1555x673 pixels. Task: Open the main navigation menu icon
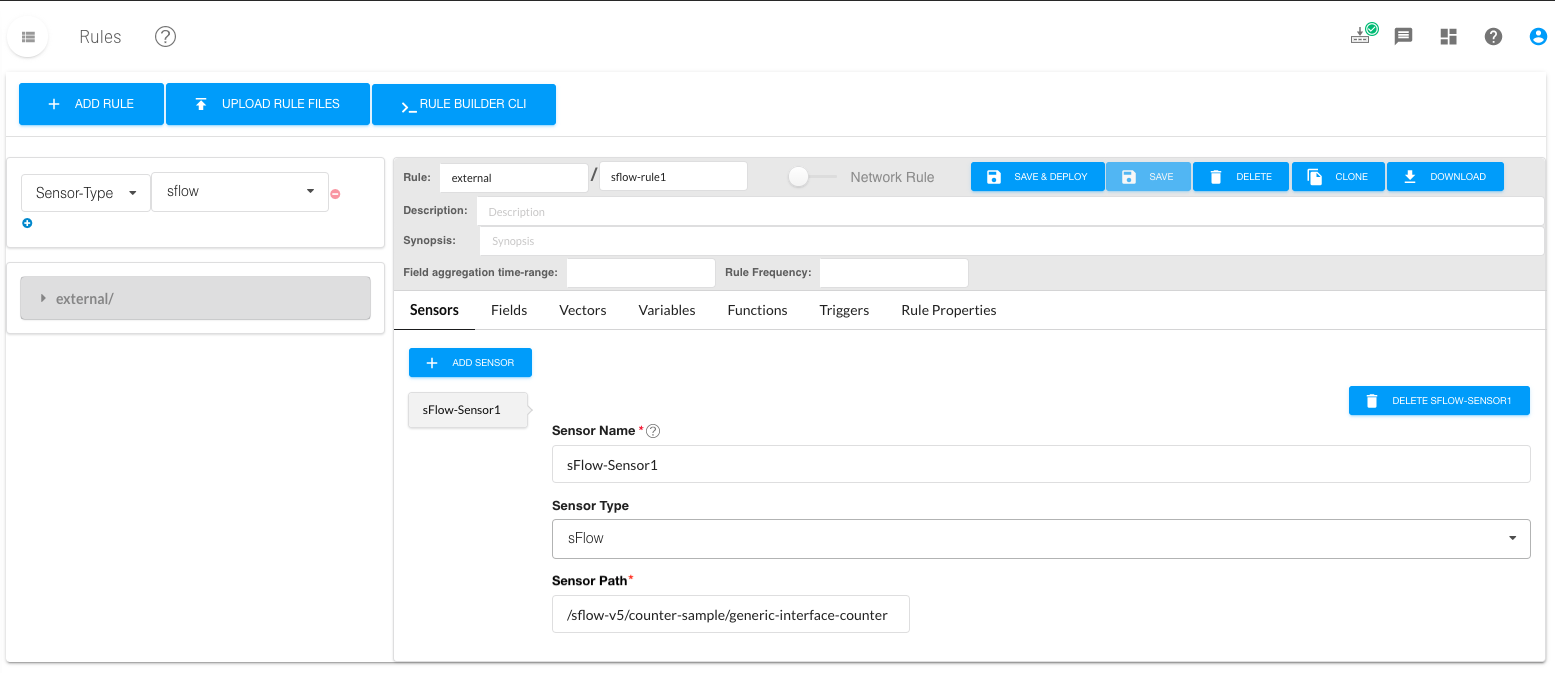click(28, 37)
